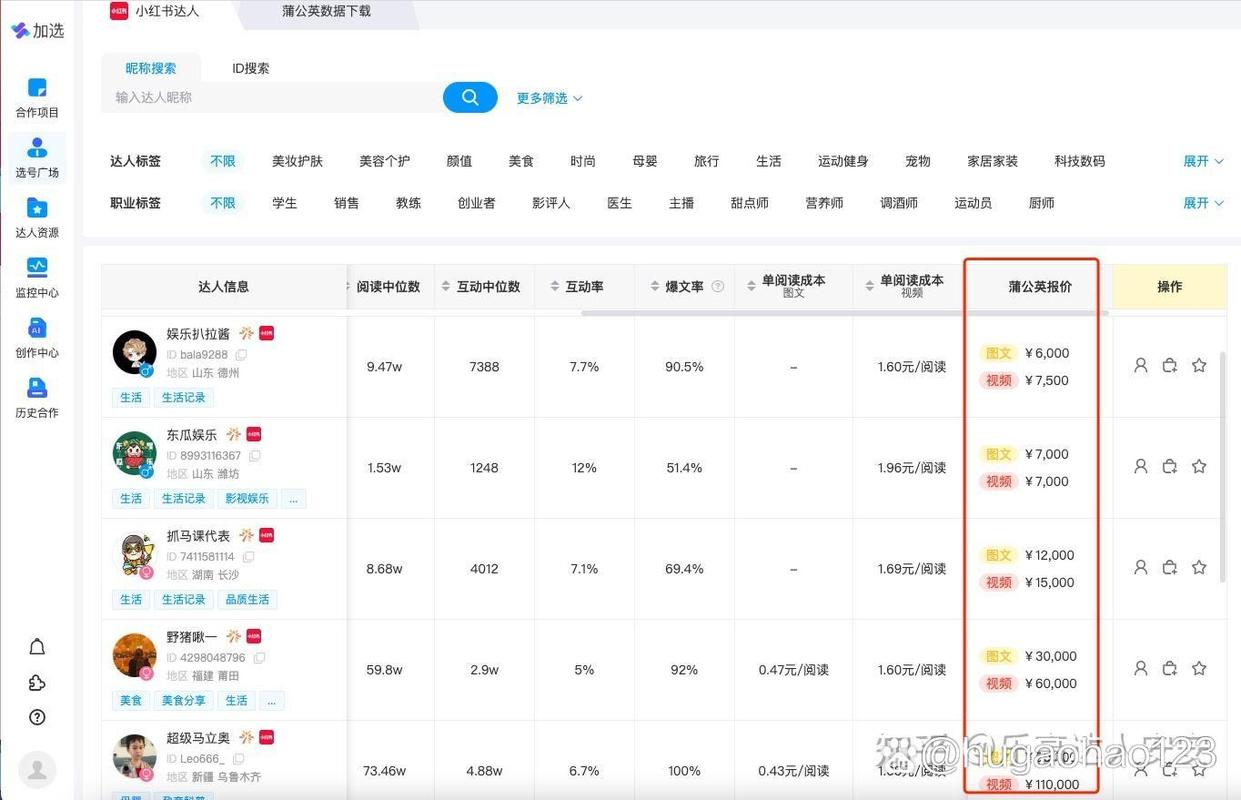Select 学生 under 职业标签
Screen dimensions: 1241x800
pos(285,203)
